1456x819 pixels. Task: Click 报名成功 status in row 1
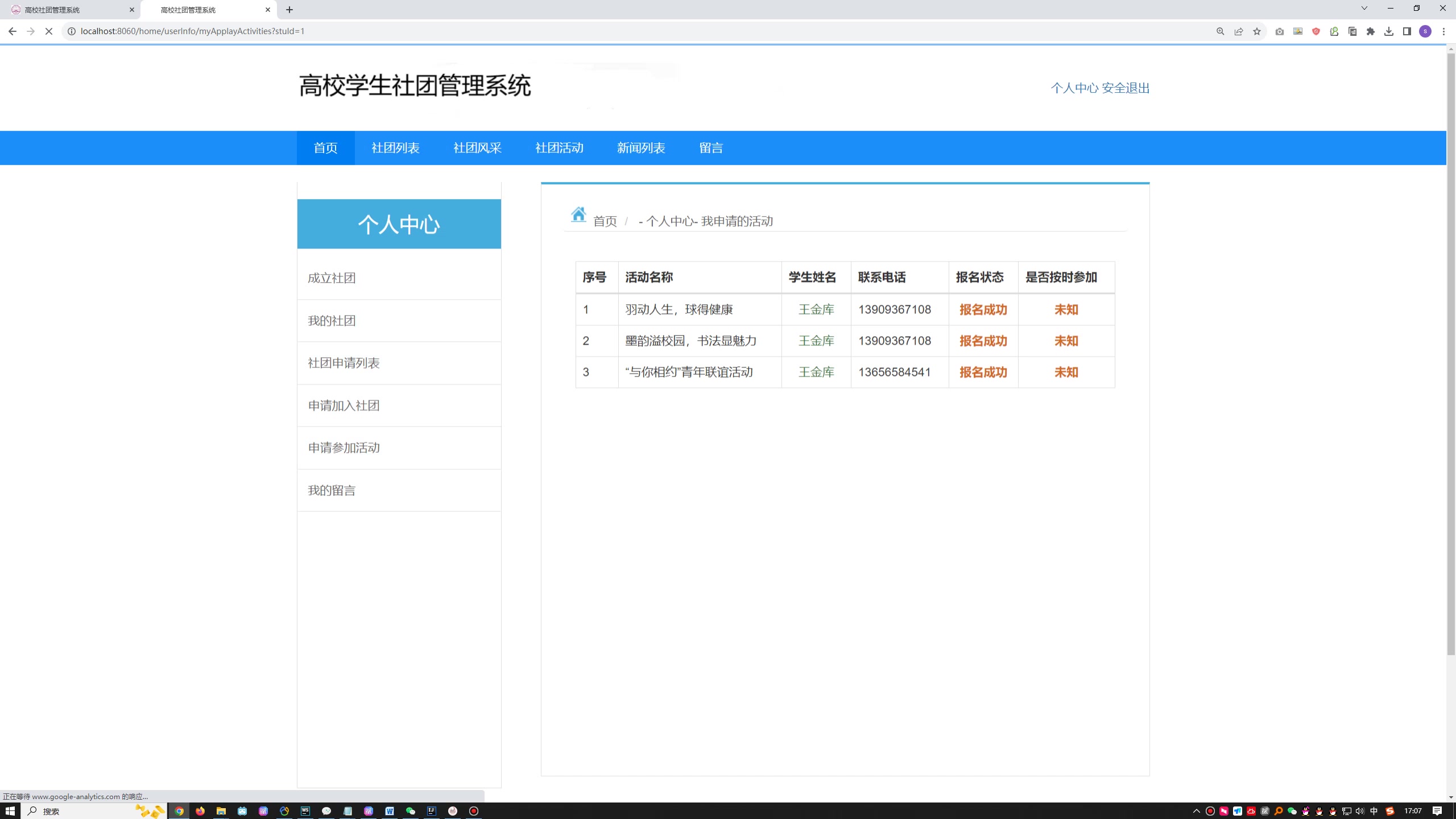pyautogui.click(x=983, y=309)
